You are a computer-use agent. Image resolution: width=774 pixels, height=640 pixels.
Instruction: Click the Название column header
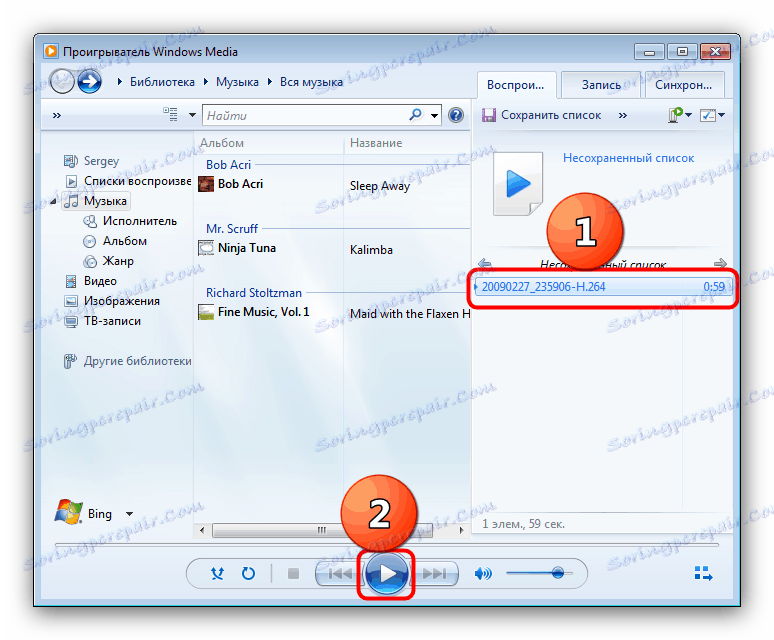pyautogui.click(x=376, y=143)
